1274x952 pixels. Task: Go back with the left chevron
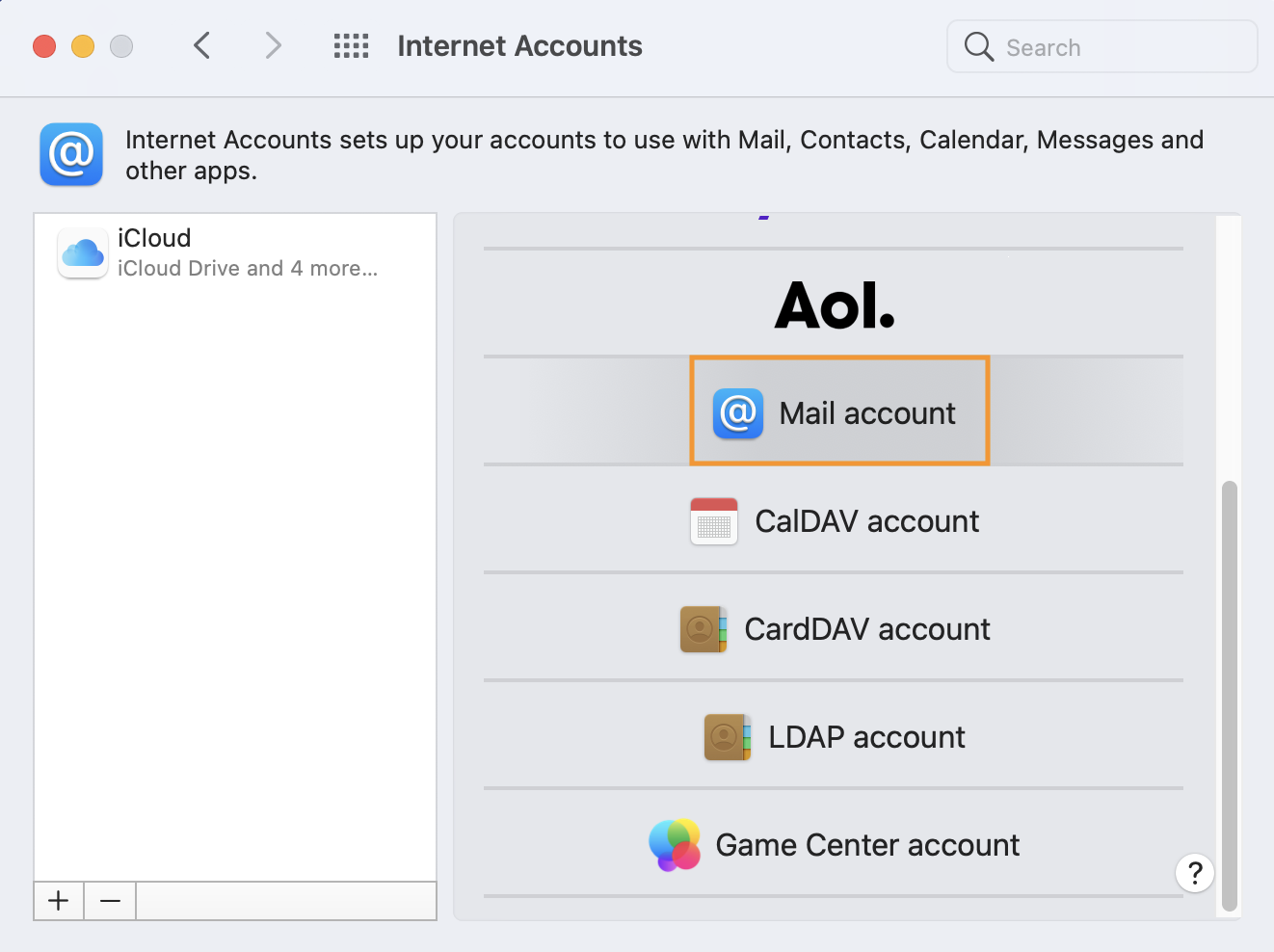coord(201,45)
